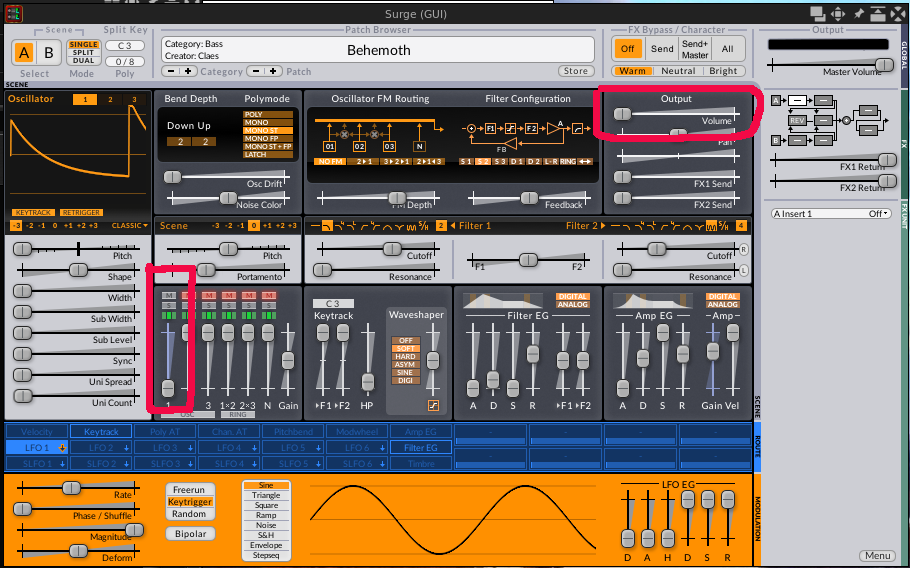Open the Filter 1 type menu
Screen dimensions: 910x568
(475, 226)
